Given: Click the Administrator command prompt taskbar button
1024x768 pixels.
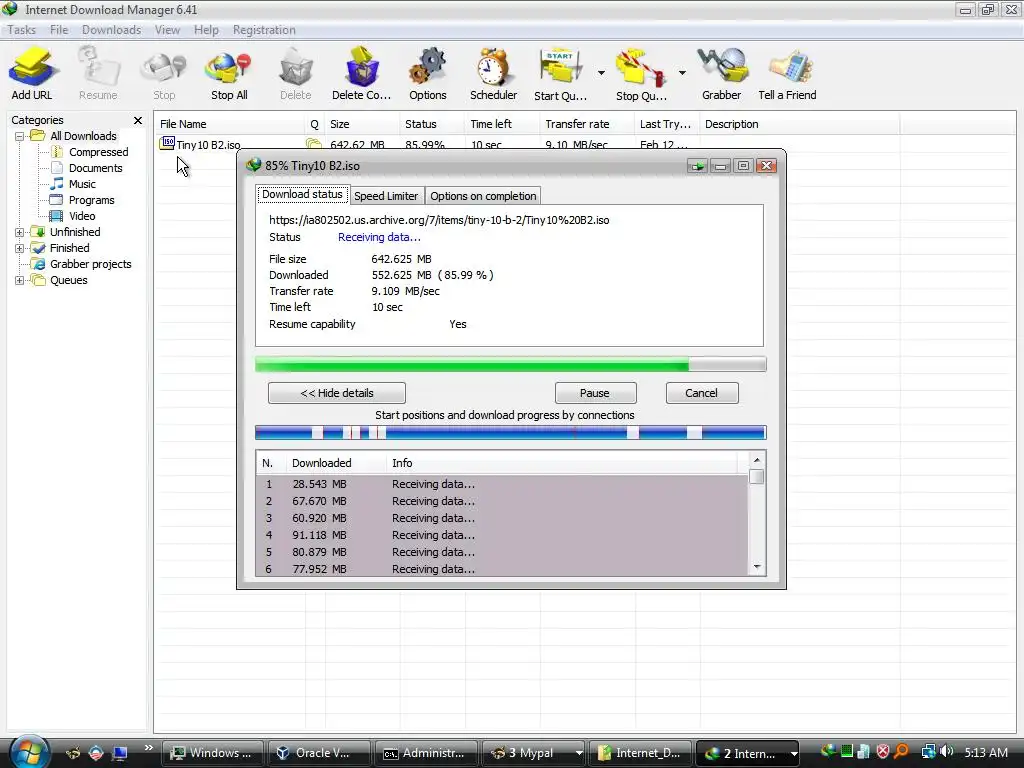Looking at the screenshot, I should pos(426,753).
